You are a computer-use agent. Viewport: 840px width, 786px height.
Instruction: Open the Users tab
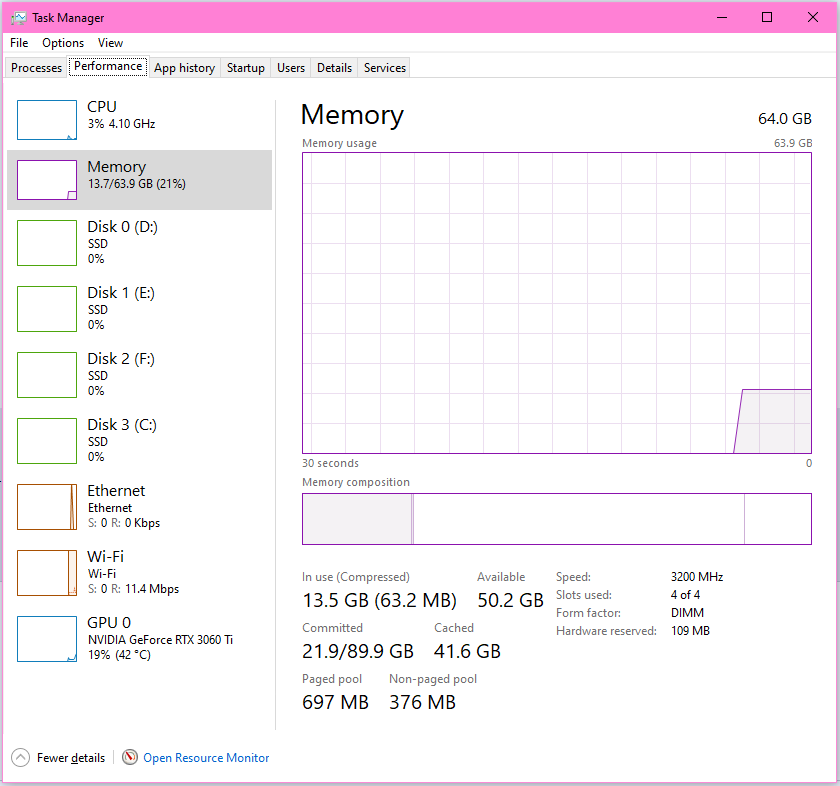pyautogui.click(x=291, y=68)
